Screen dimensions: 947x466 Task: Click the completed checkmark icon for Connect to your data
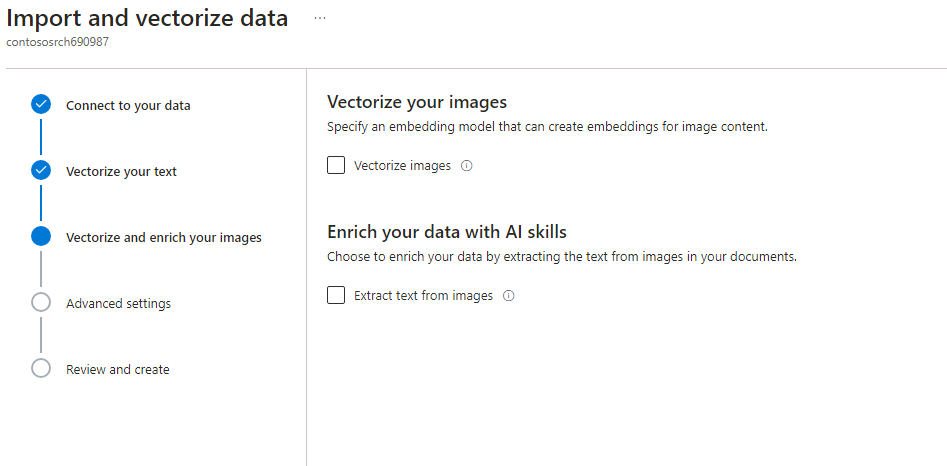[40, 105]
